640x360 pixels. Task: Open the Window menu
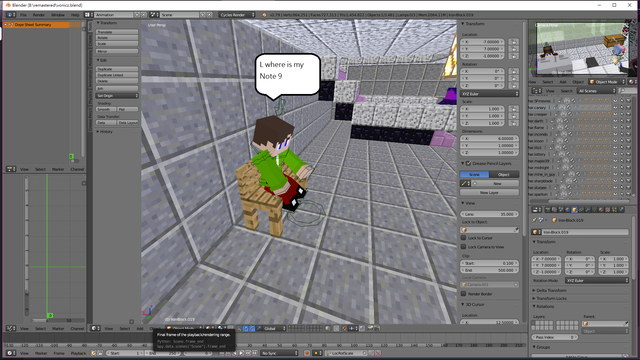tap(58, 15)
